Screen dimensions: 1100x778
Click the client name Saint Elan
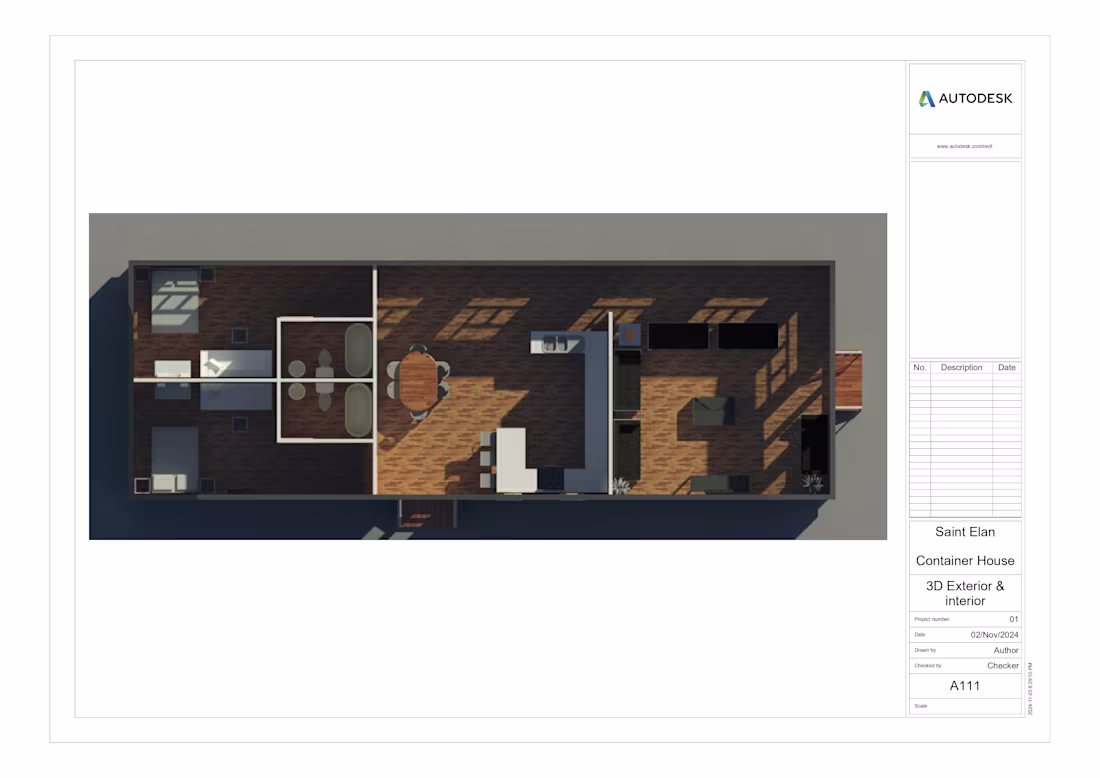coord(964,532)
